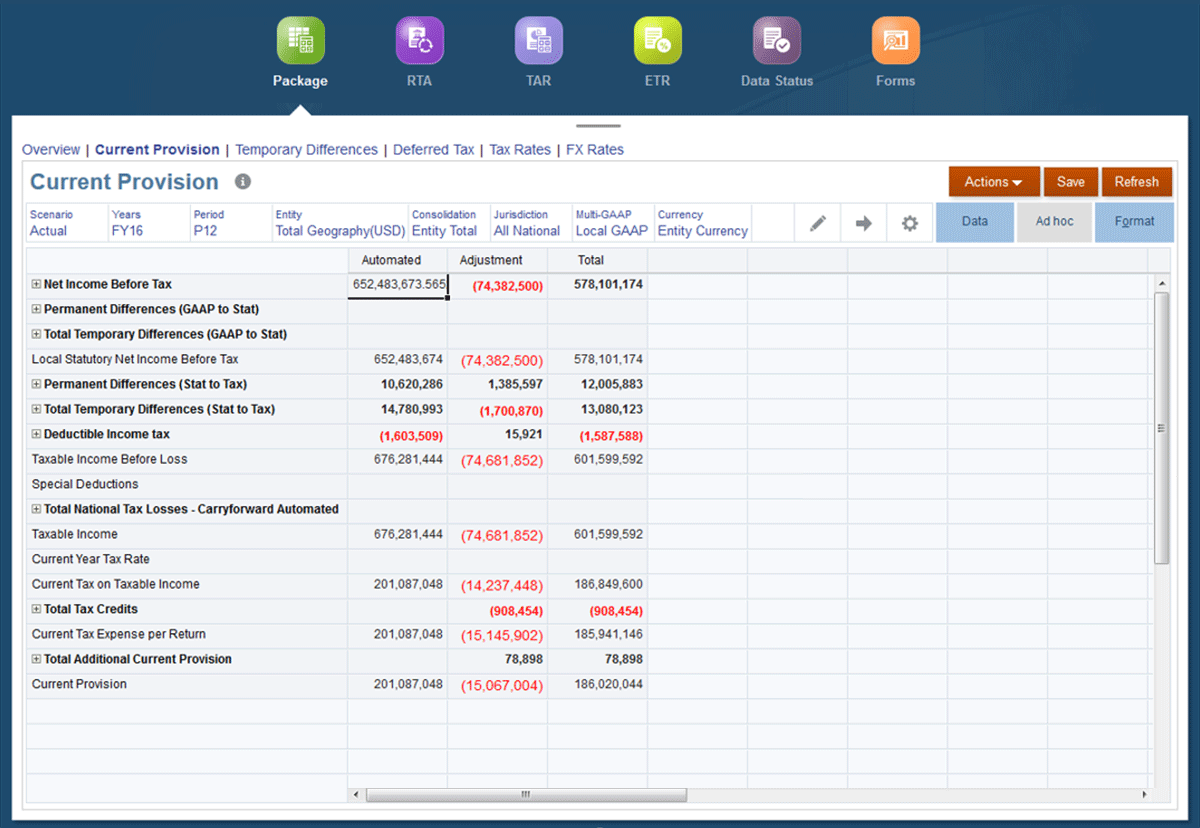Click the Refresh button
1200x828 pixels.
tap(1136, 182)
